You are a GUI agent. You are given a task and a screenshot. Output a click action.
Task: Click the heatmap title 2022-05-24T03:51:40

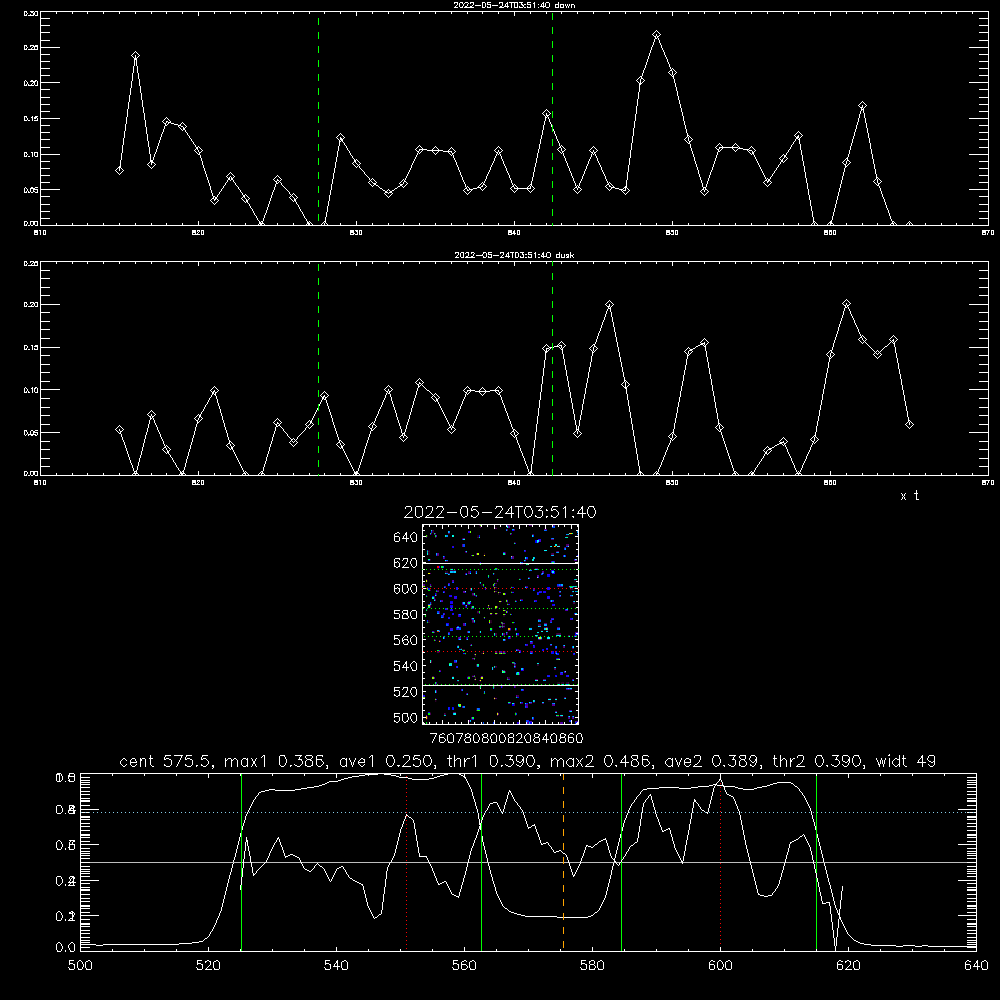pos(500,512)
